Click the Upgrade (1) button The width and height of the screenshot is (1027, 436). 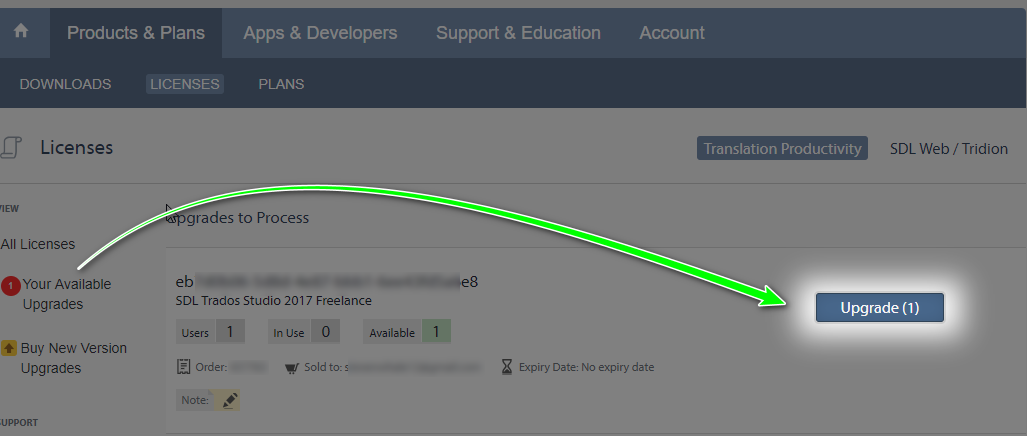coord(880,308)
